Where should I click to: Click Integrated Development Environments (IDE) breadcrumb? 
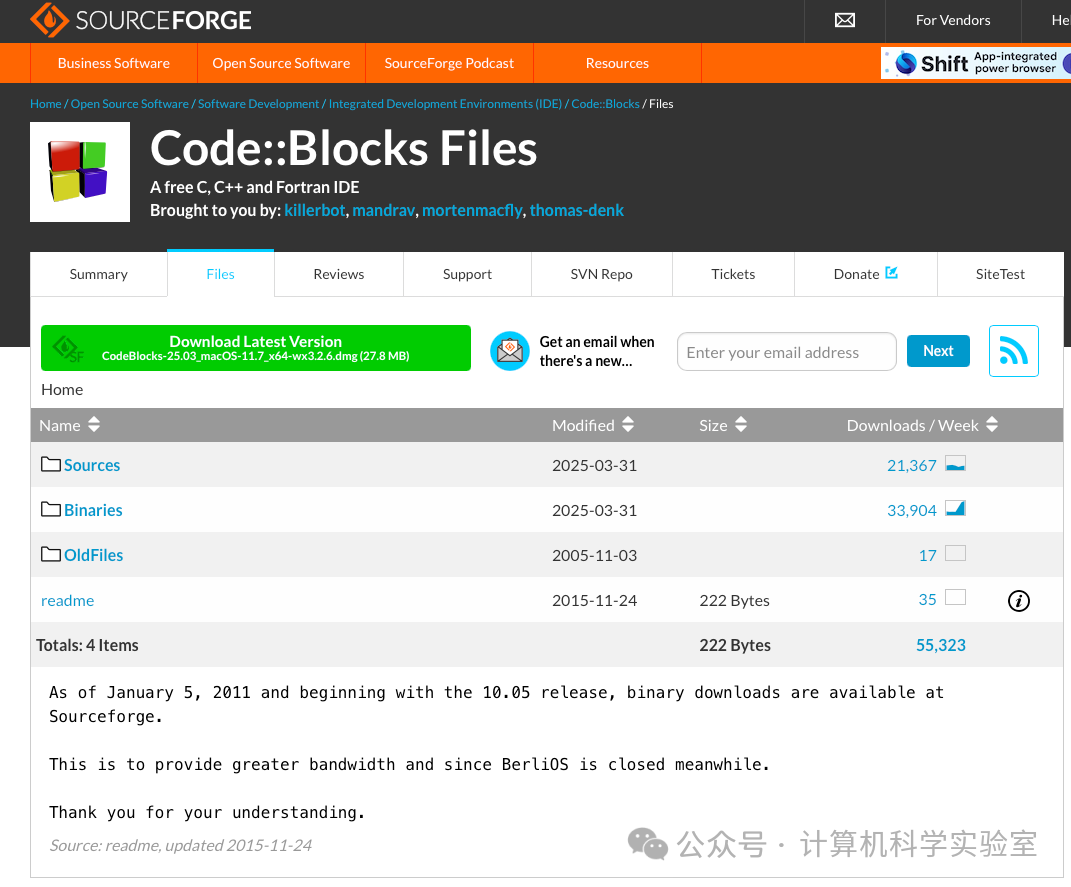point(445,104)
